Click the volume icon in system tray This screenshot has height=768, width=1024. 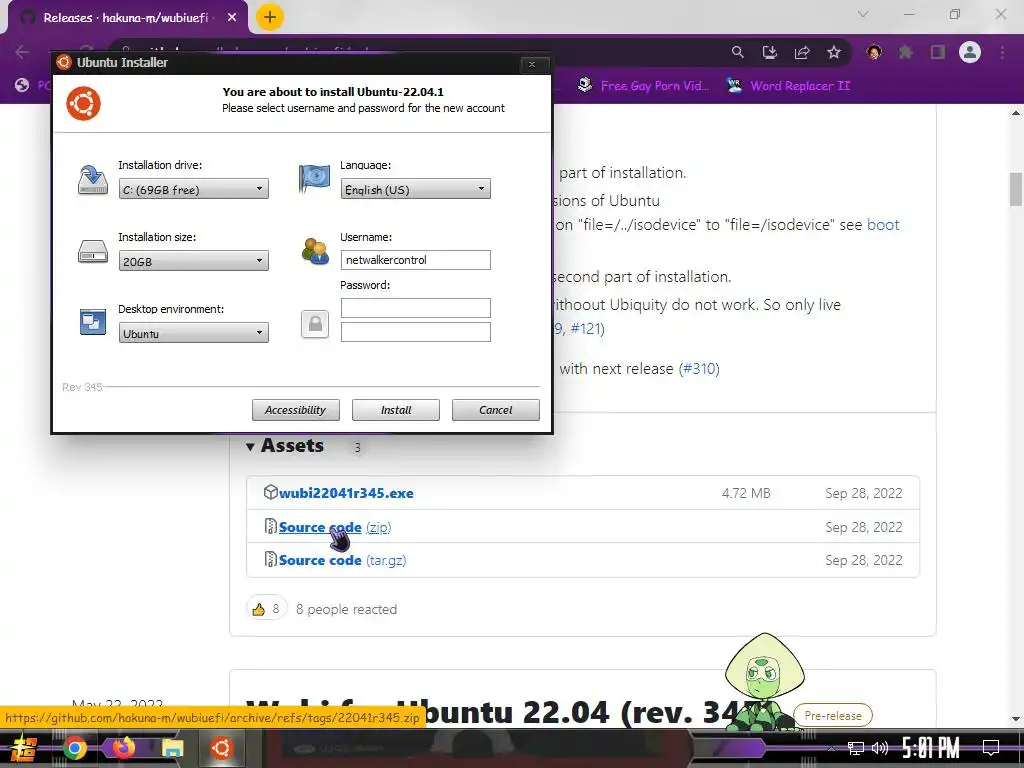[880, 748]
